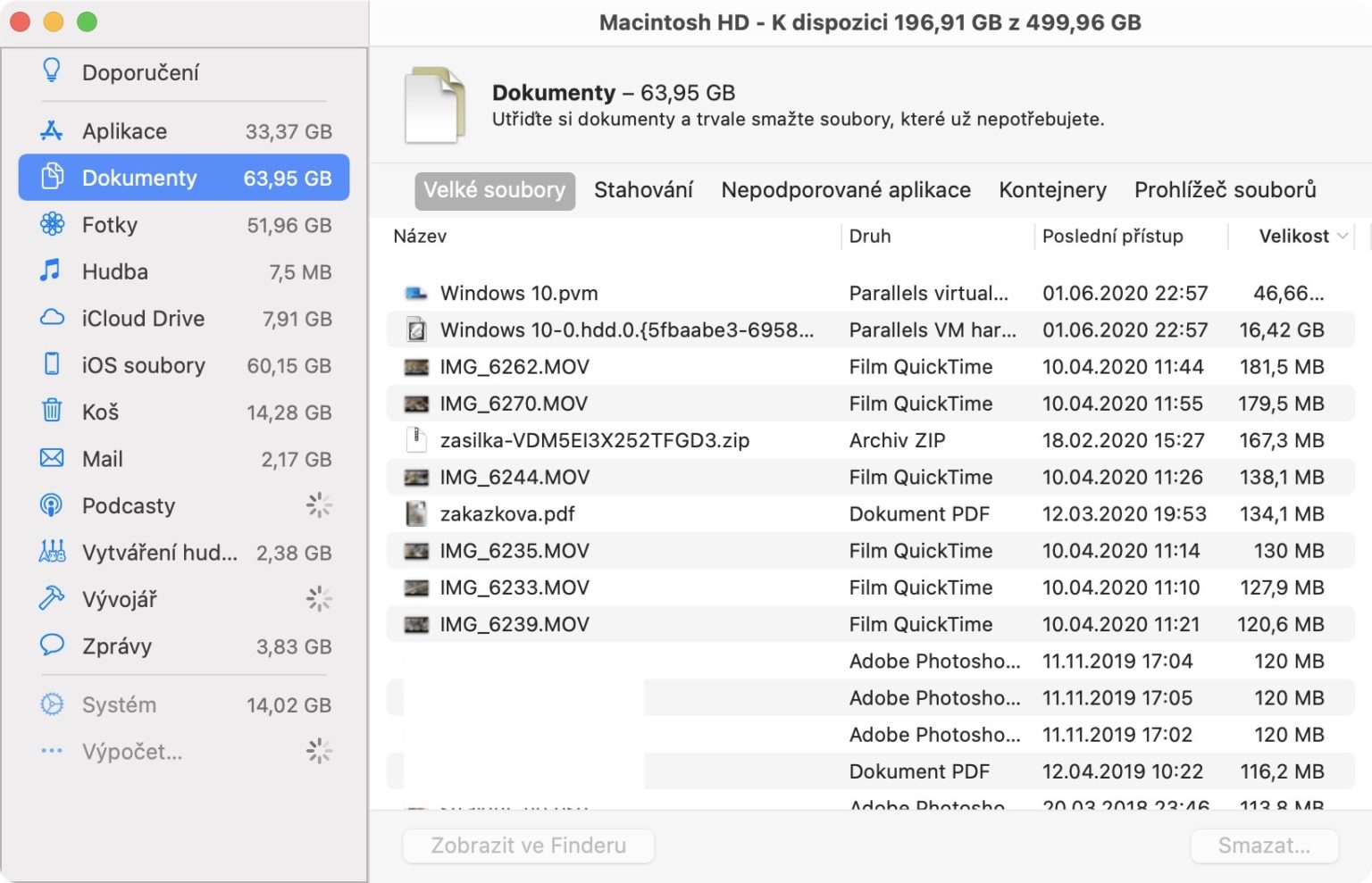
Task: Sort by the Druh column header
Action: [870, 236]
